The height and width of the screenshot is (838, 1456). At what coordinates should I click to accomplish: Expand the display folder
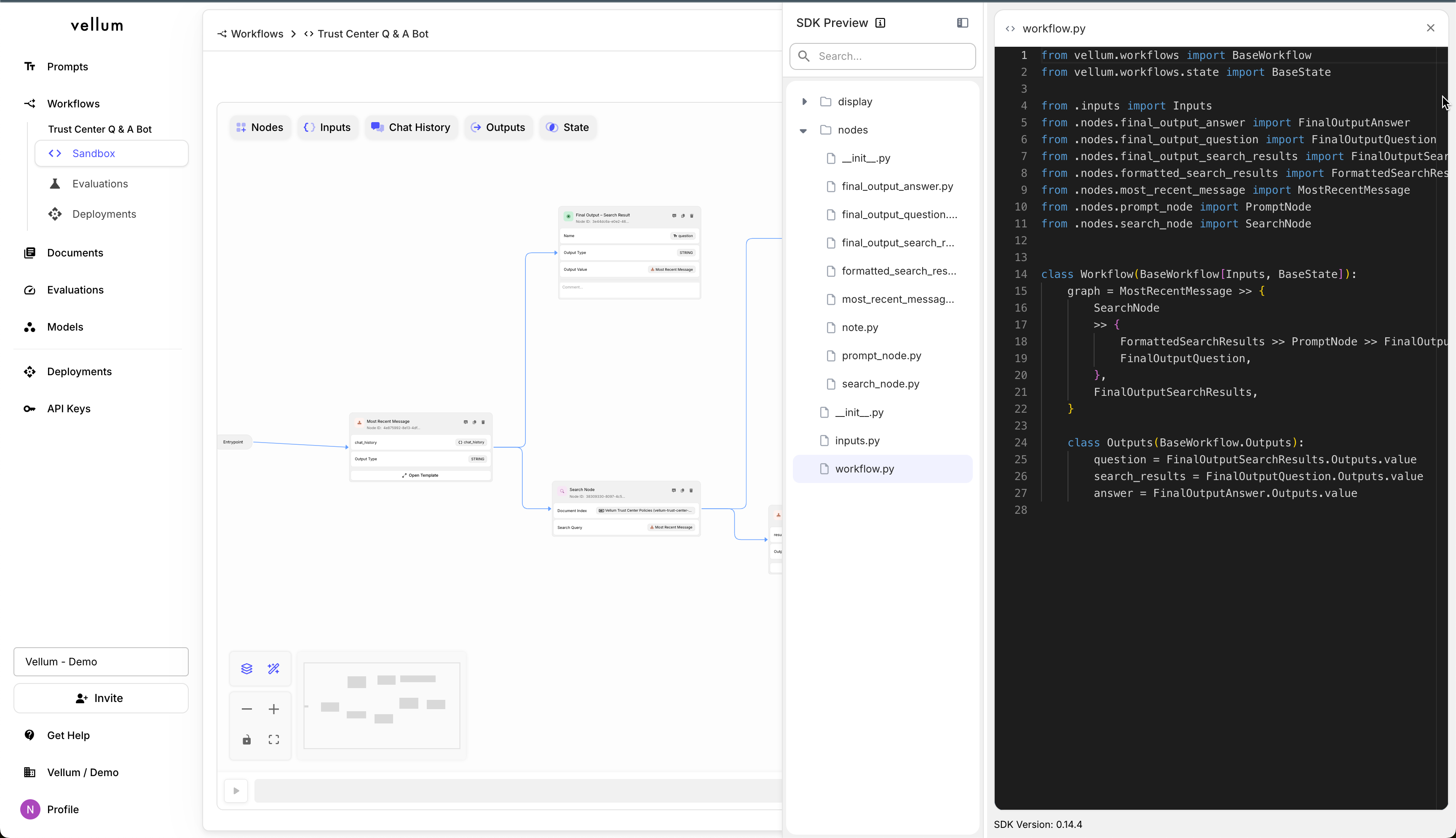tap(804, 102)
